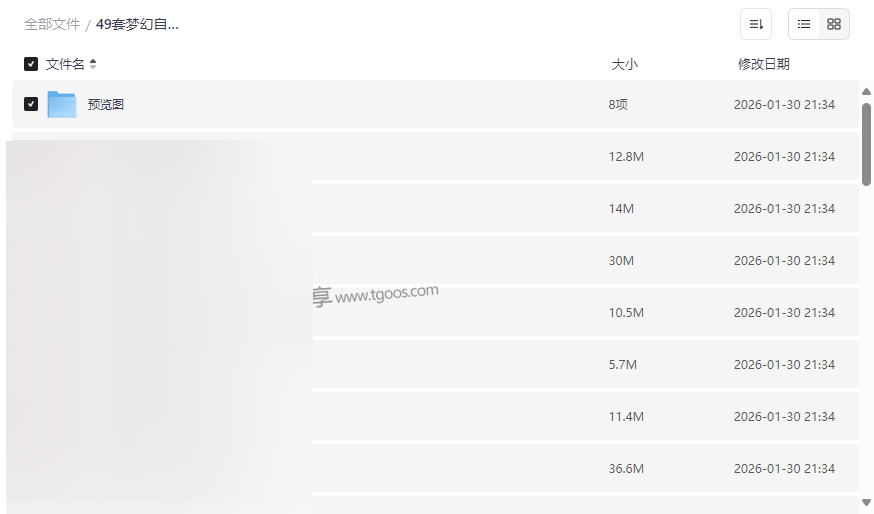Image resolution: width=874 pixels, height=514 pixels.
Task: Click the 49套梦幻自... breadcrumb folder
Action: [x=137, y=24]
